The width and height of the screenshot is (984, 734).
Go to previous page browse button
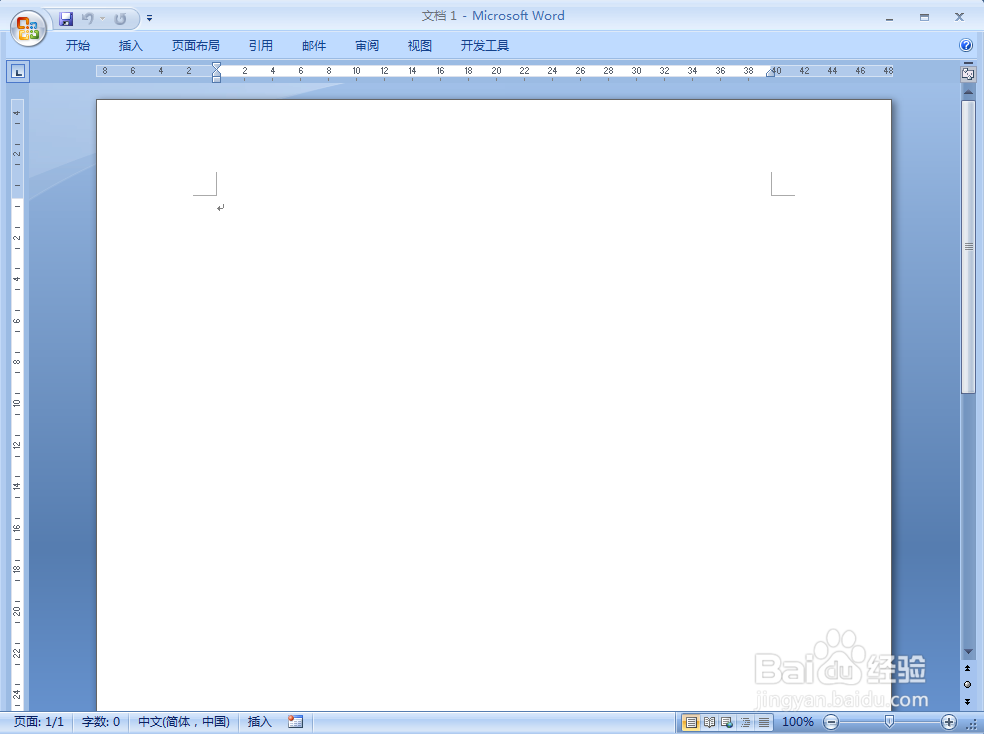[x=968, y=669]
